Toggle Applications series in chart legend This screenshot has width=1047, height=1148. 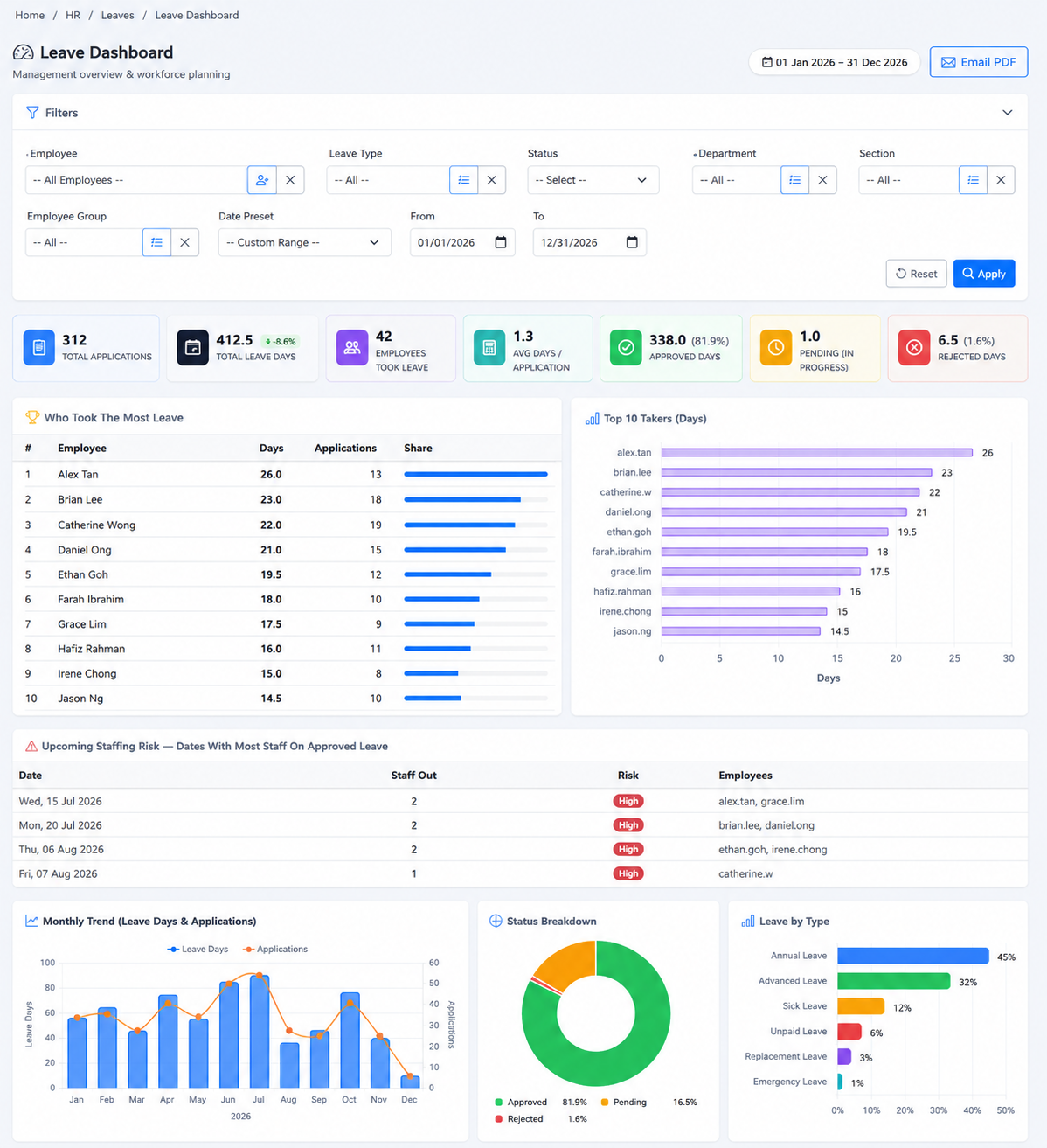pos(275,949)
